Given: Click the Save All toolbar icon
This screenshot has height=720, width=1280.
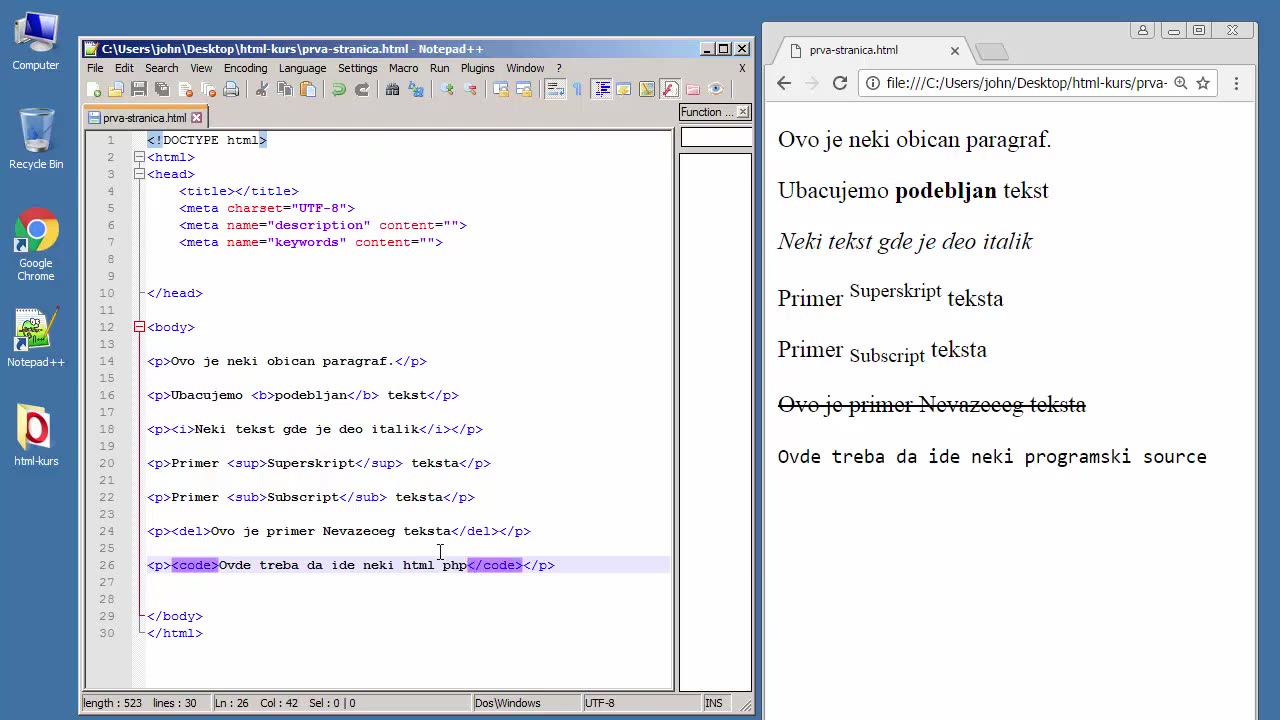Looking at the screenshot, I should click(161, 89).
